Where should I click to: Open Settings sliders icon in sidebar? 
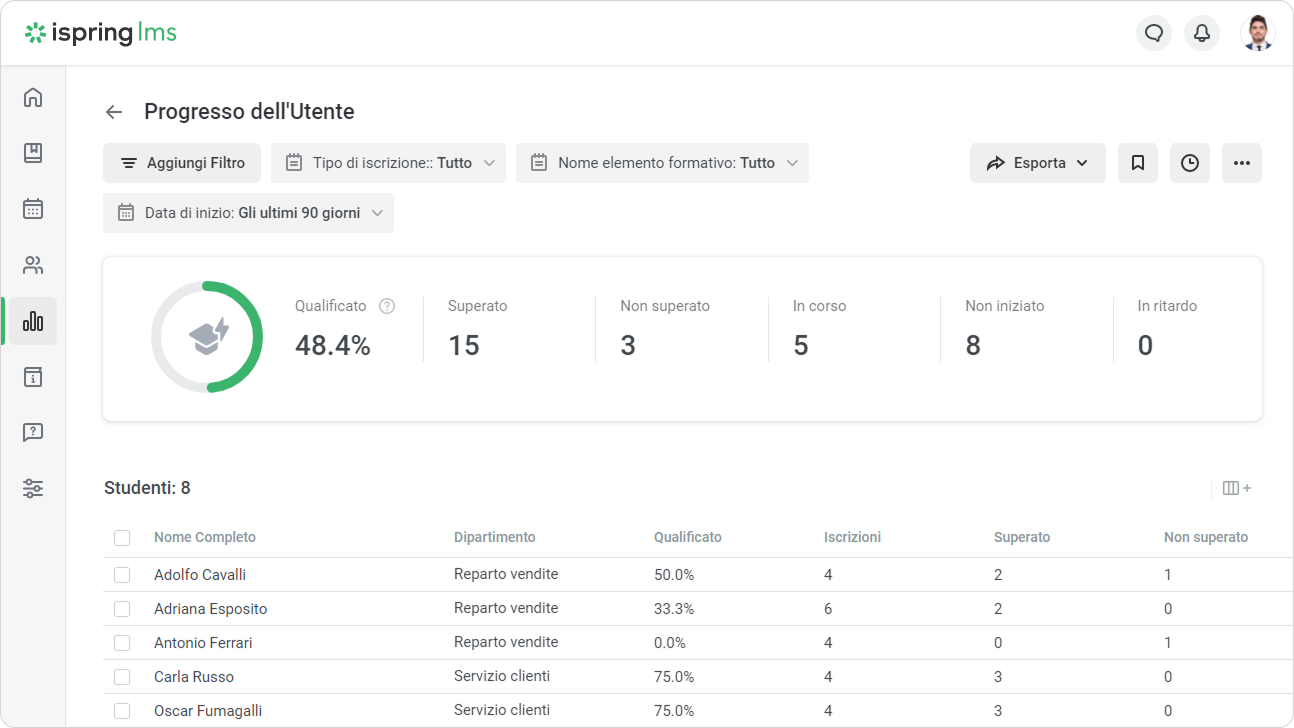pyautogui.click(x=33, y=488)
